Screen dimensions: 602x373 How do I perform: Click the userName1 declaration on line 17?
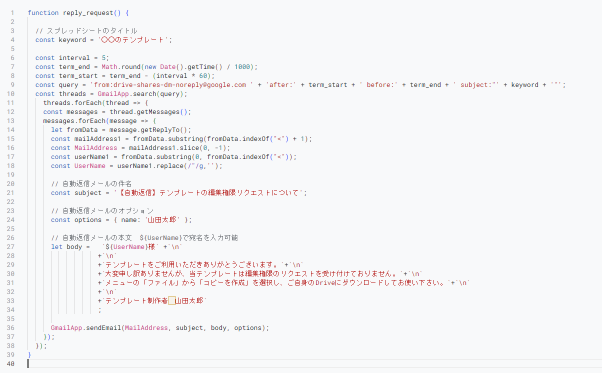pyautogui.click(x=92, y=157)
